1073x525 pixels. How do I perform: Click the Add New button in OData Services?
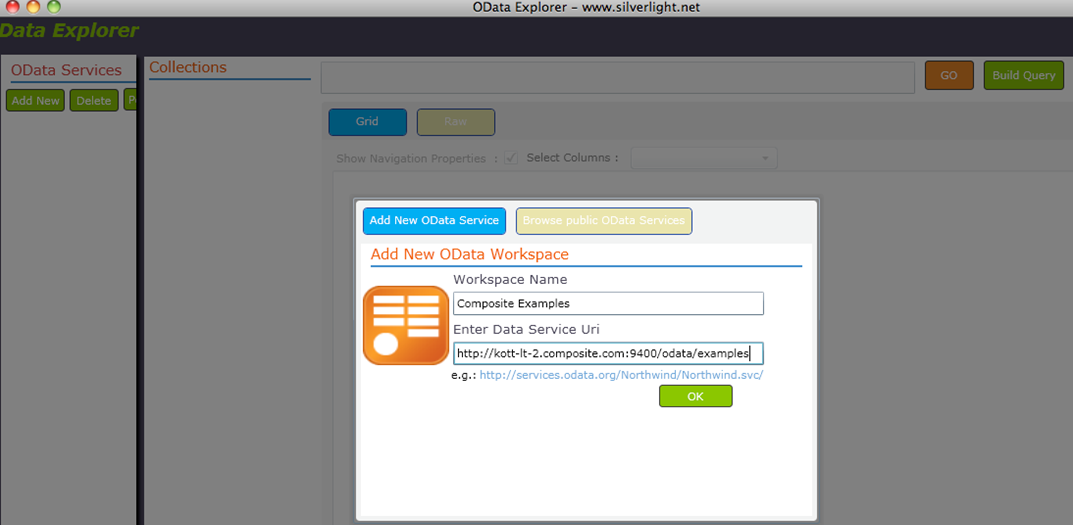[x=36, y=101]
